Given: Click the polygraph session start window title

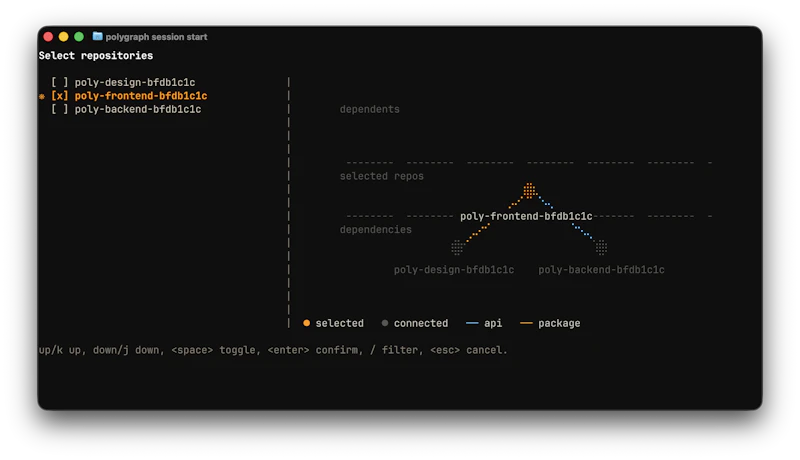Looking at the screenshot, I should click(156, 37).
